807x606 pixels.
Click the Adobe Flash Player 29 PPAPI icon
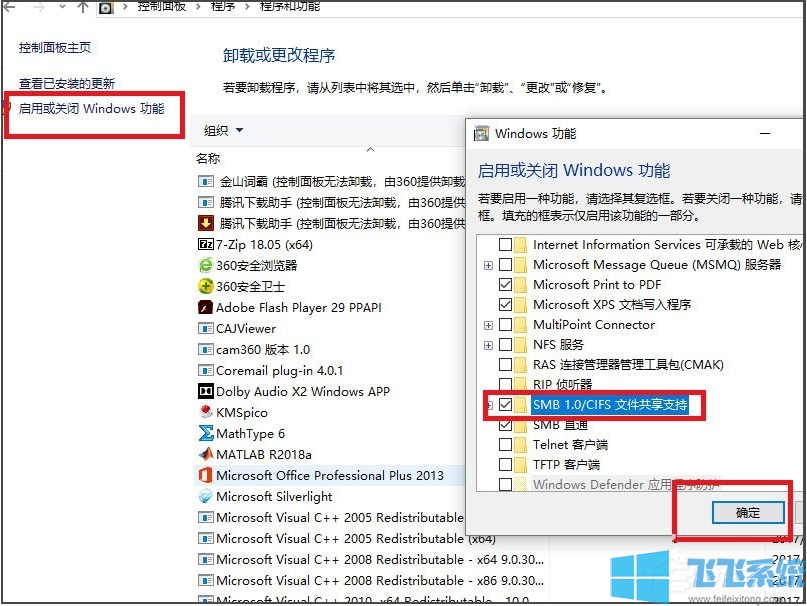tap(208, 307)
